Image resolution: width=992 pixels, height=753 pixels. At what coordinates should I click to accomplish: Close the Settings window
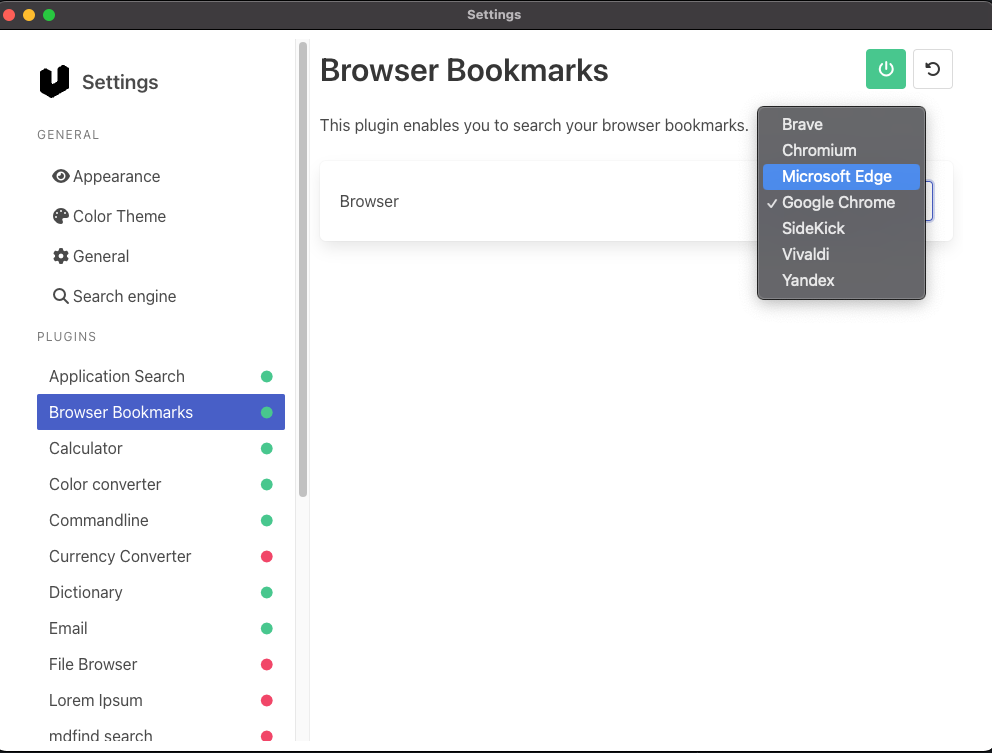(x=9, y=15)
